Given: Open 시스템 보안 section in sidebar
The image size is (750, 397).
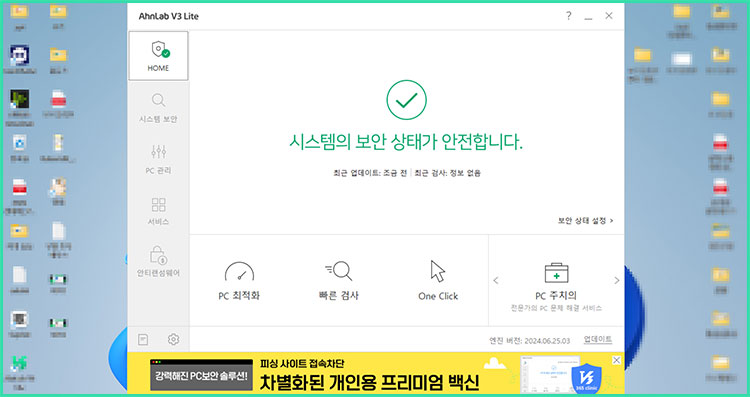Looking at the screenshot, I should (158, 108).
